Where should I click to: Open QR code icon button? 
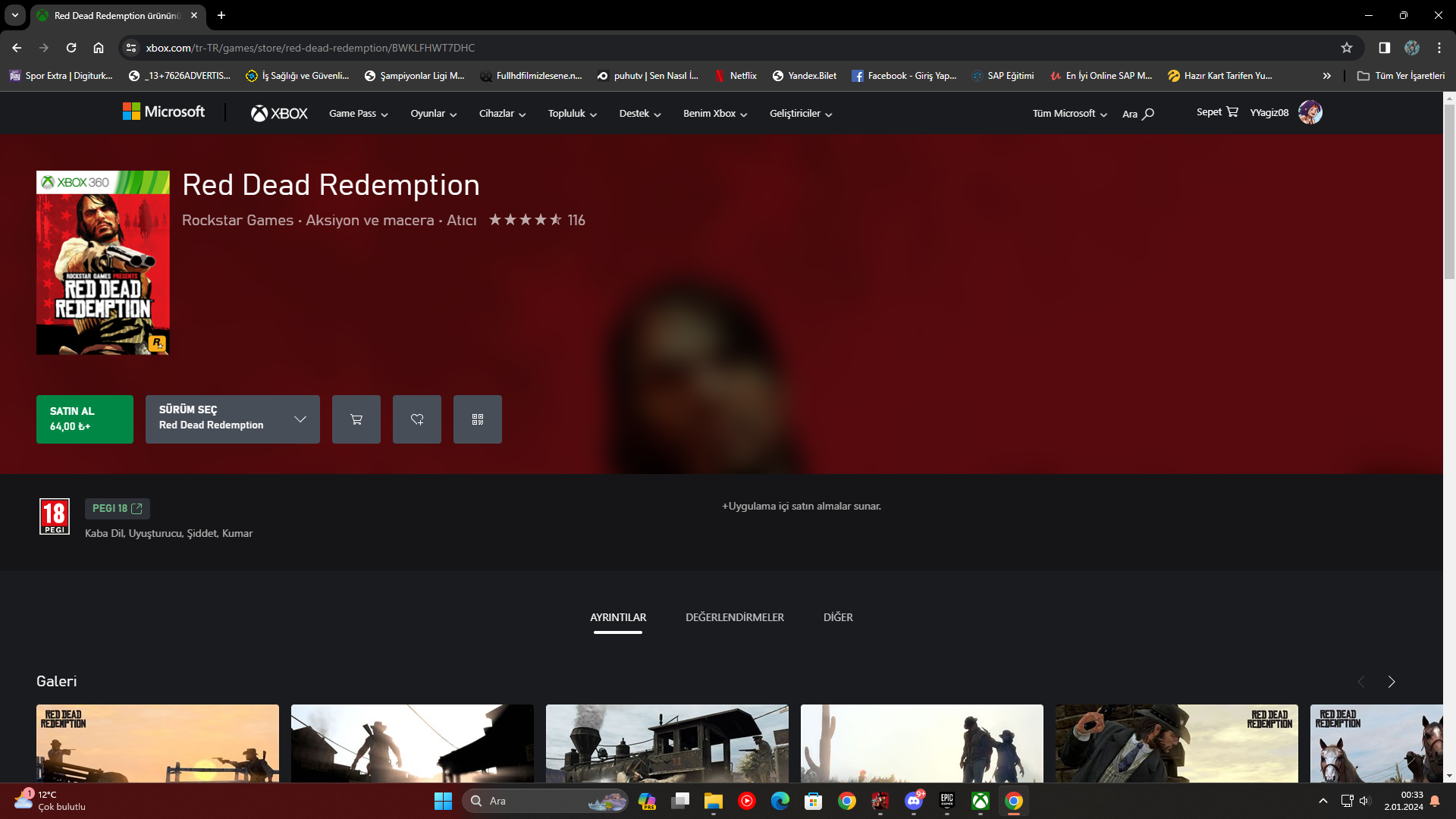[x=477, y=419]
